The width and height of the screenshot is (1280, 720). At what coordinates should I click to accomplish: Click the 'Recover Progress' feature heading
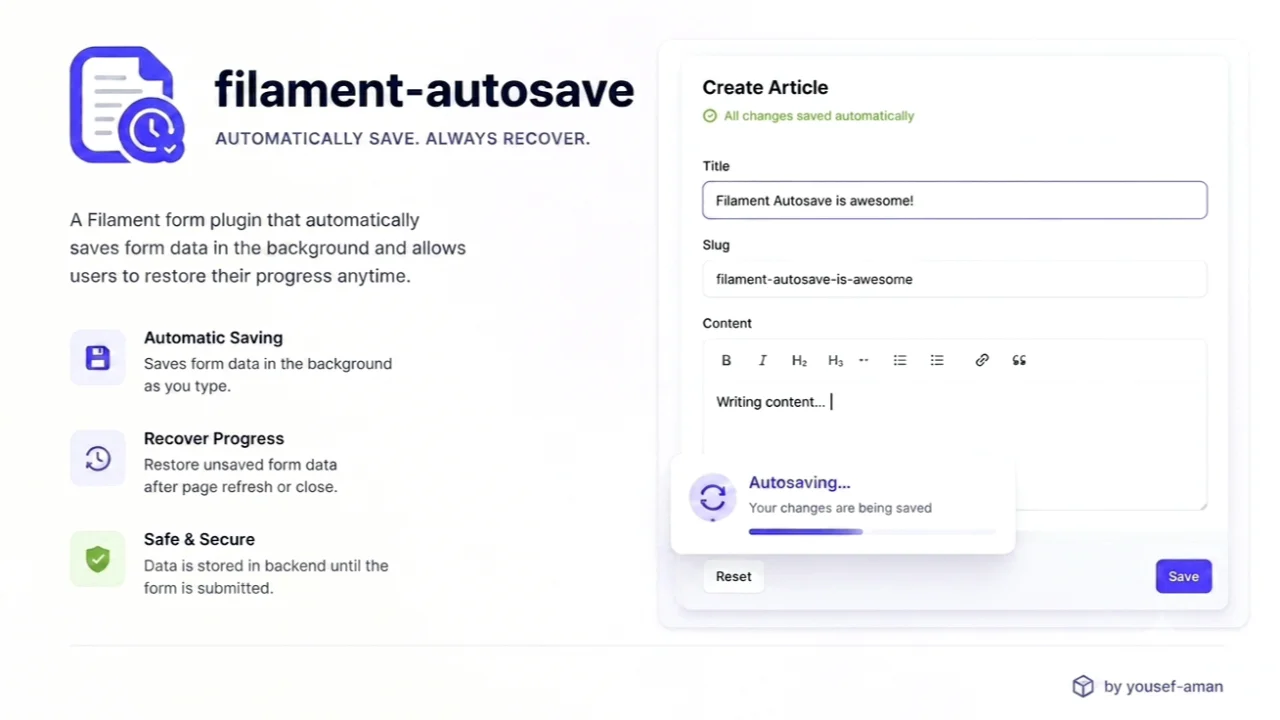tap(214, 439)
